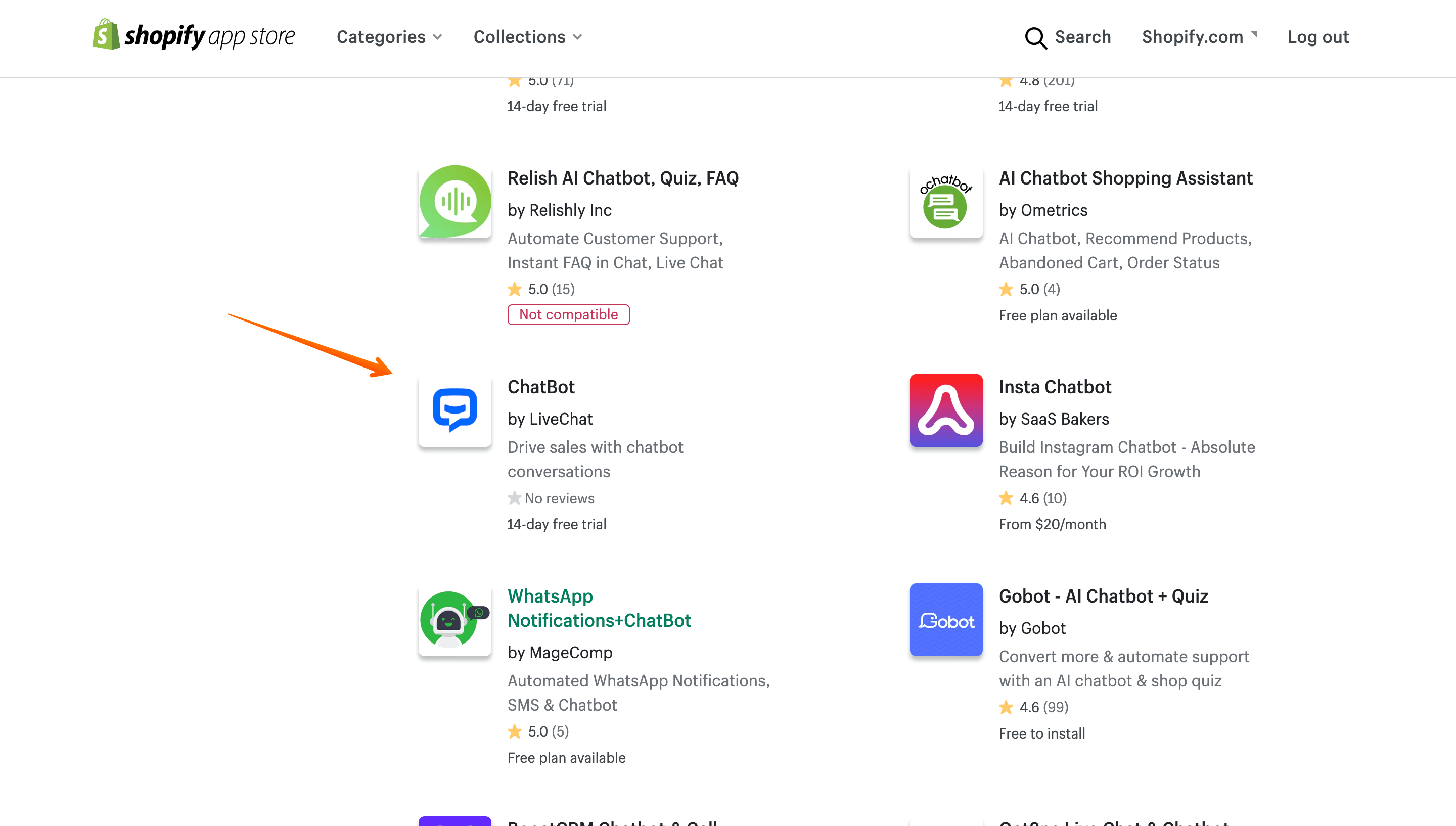Screen dimensions: 1456x826
Task: Click "Free plan available" under Ometrics app
Action: (x=1058, y=315)
